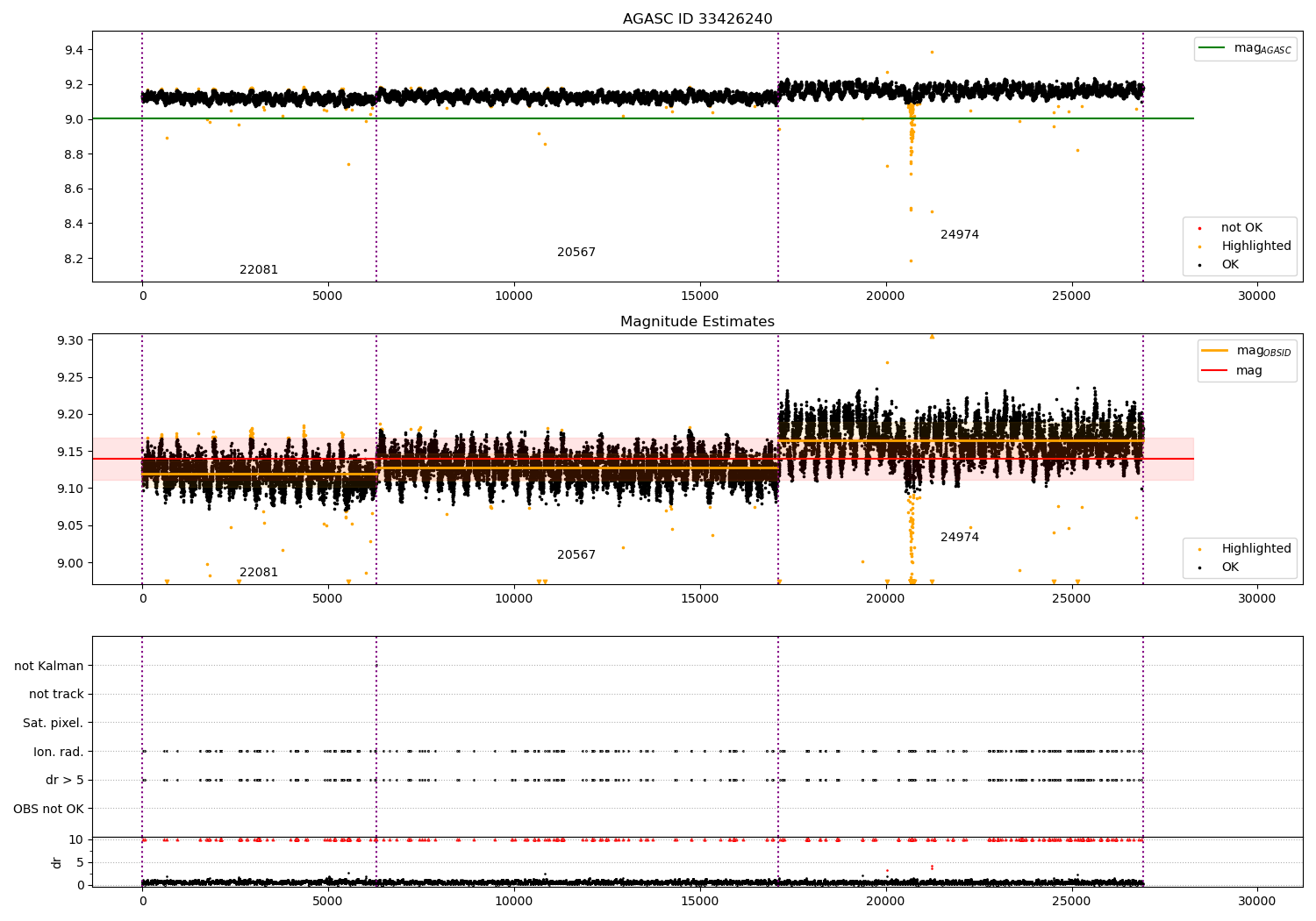This screenshot has height=921, width=1316.
Task: Click 'Highlighted' legend entry in Magnitude Estimates plot
Action: coord(1256,549)
